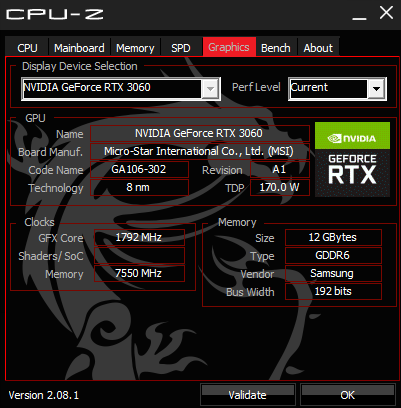This screenshot has height=408, width=401.
Task: Select the Graphics tab
Action: point(229,47)
